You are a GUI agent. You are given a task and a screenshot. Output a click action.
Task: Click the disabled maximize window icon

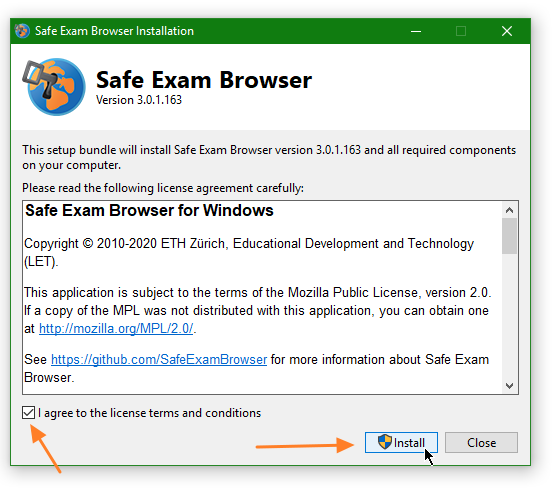pos(461,31)
